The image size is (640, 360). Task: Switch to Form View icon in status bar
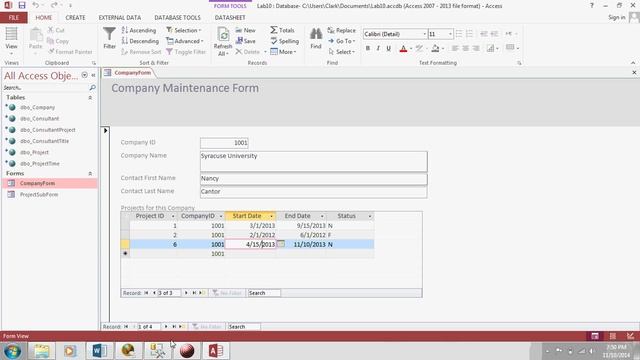coord(595,336)
